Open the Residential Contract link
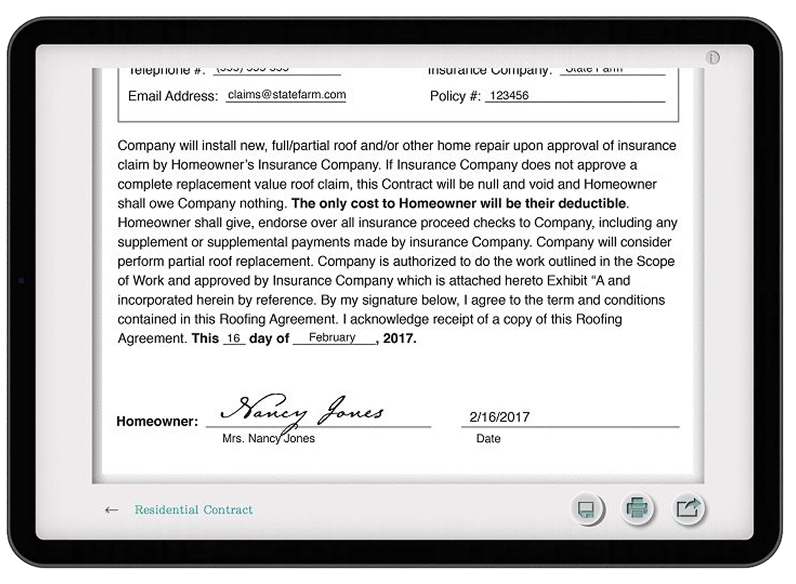This screenshot has height=584, width=796. pos(193,510)
